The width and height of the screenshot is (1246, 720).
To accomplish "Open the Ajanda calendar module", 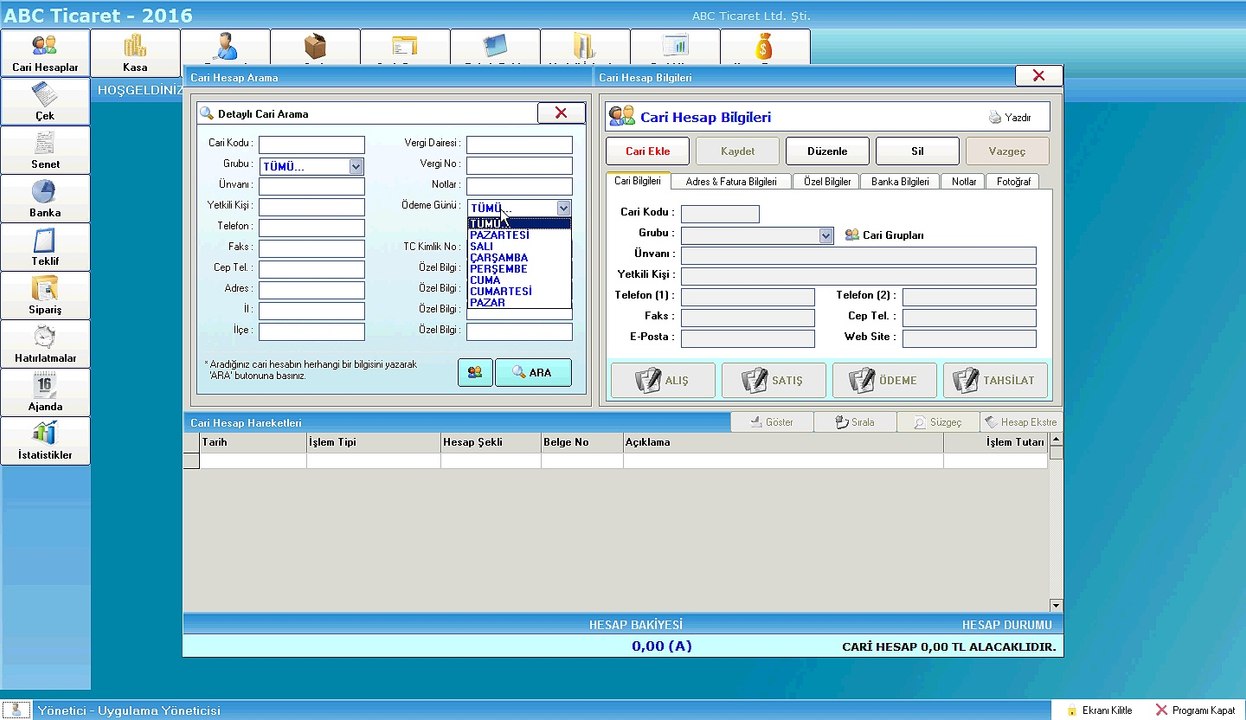I will (x=45, y=392).
